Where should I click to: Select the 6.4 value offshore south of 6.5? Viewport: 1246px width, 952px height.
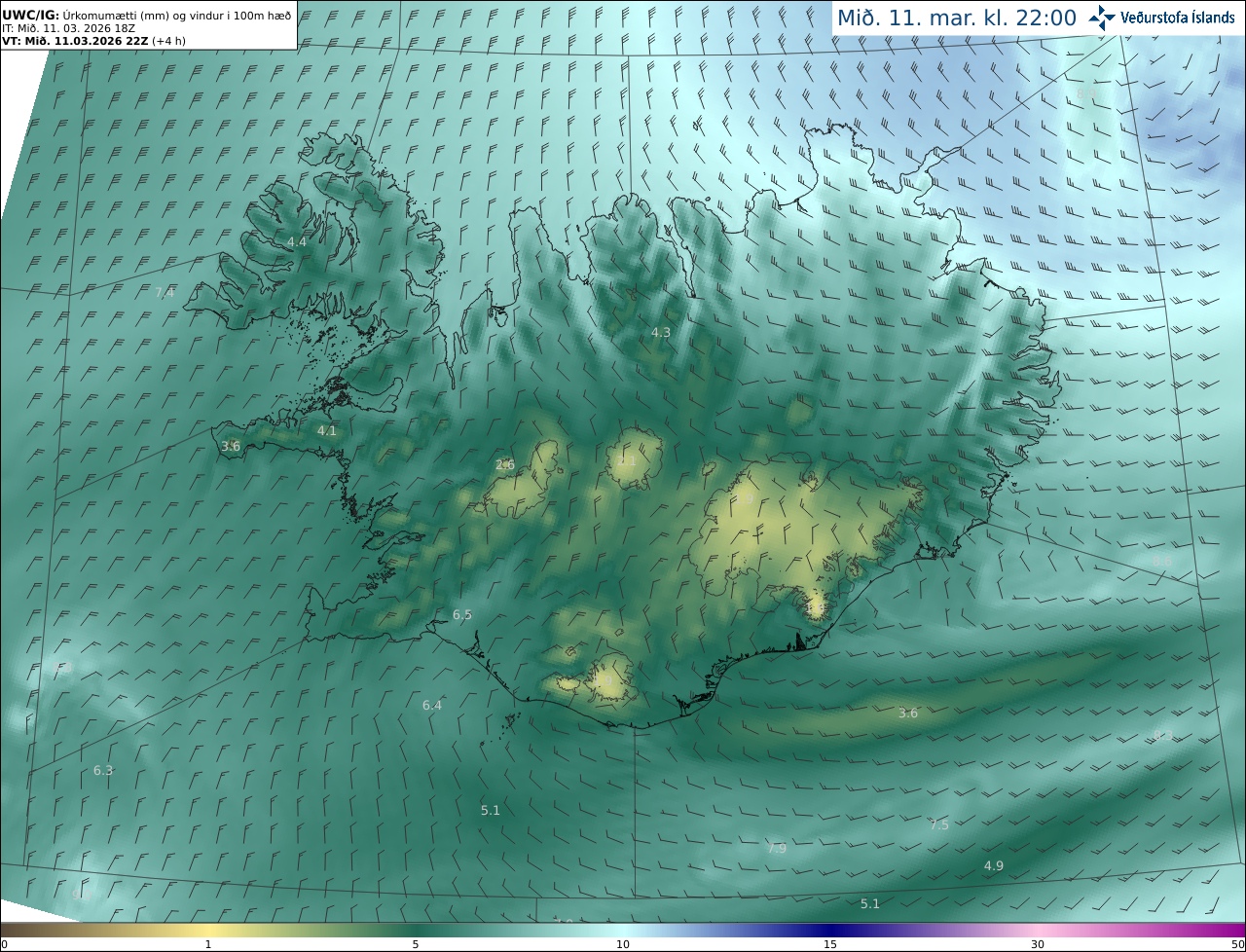[432, 706]
